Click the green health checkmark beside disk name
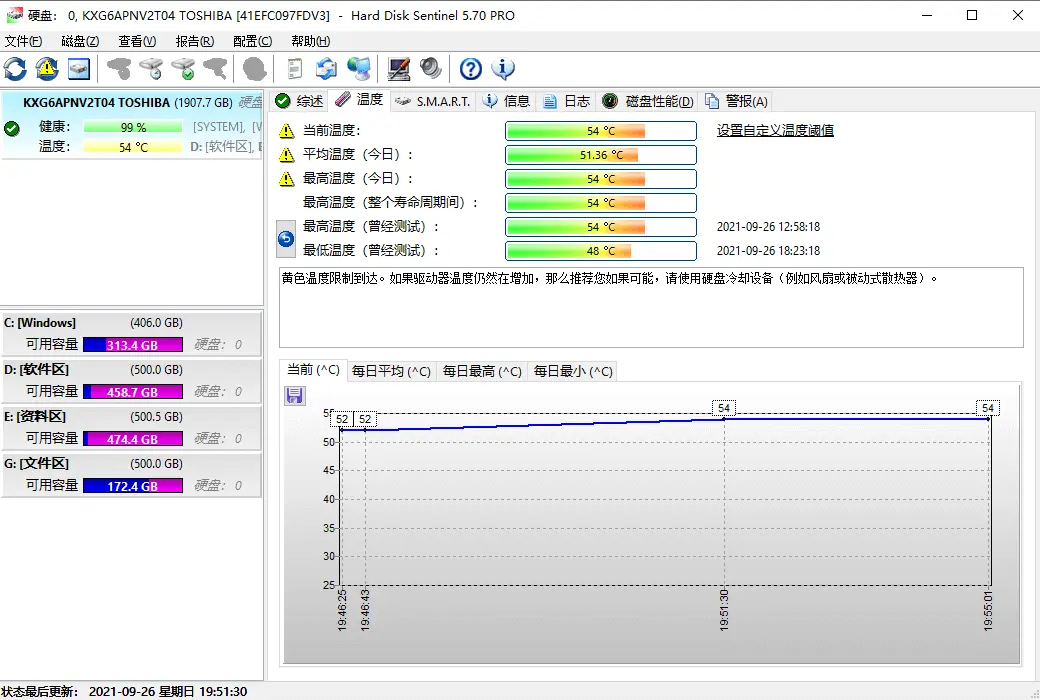Screen dimensions: 1040x700 pyautogui.click(x=12, y=128)
